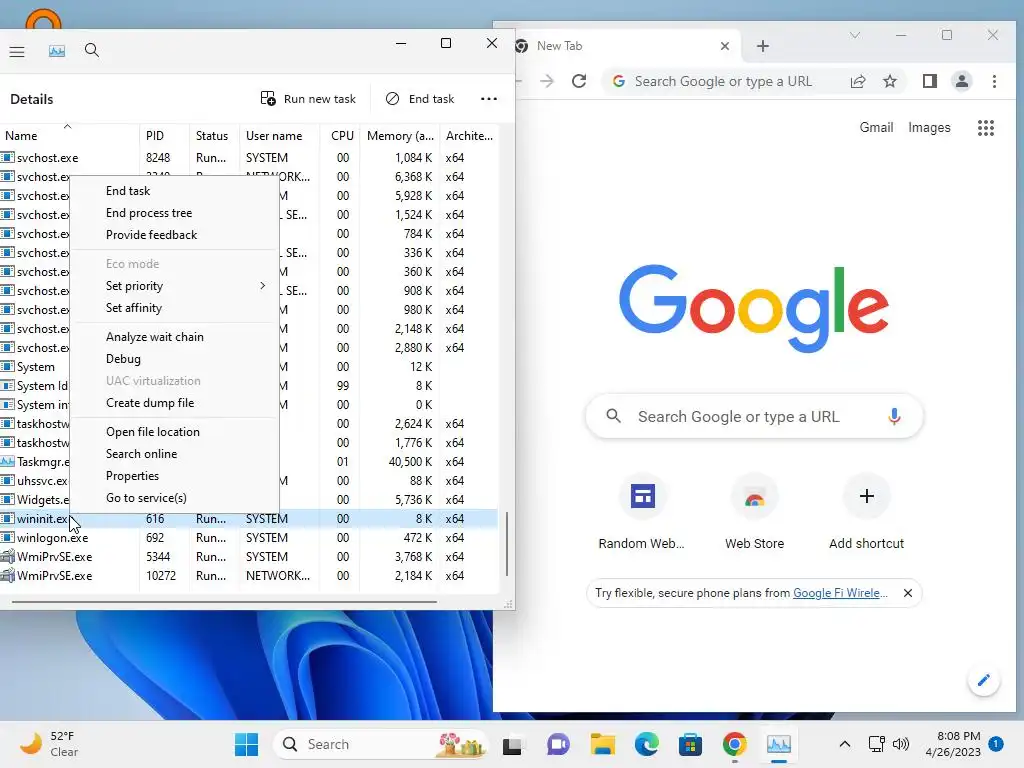Screen dimensions: 1024x768
Task: Start voice search with microphone icon
Action: tap(894, 416)
